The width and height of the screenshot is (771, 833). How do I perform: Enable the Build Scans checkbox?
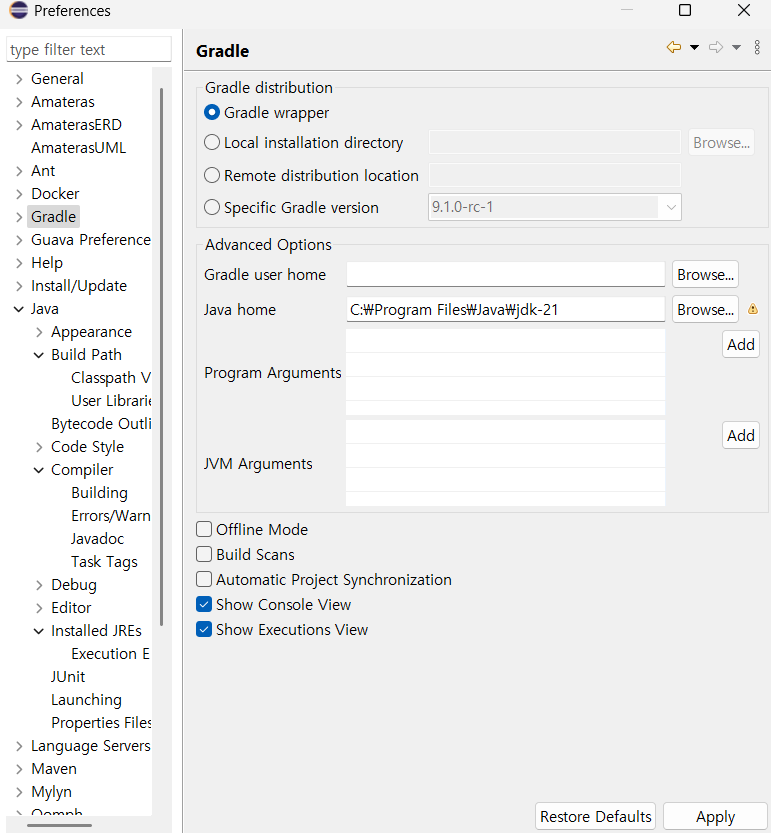[204, 554]
